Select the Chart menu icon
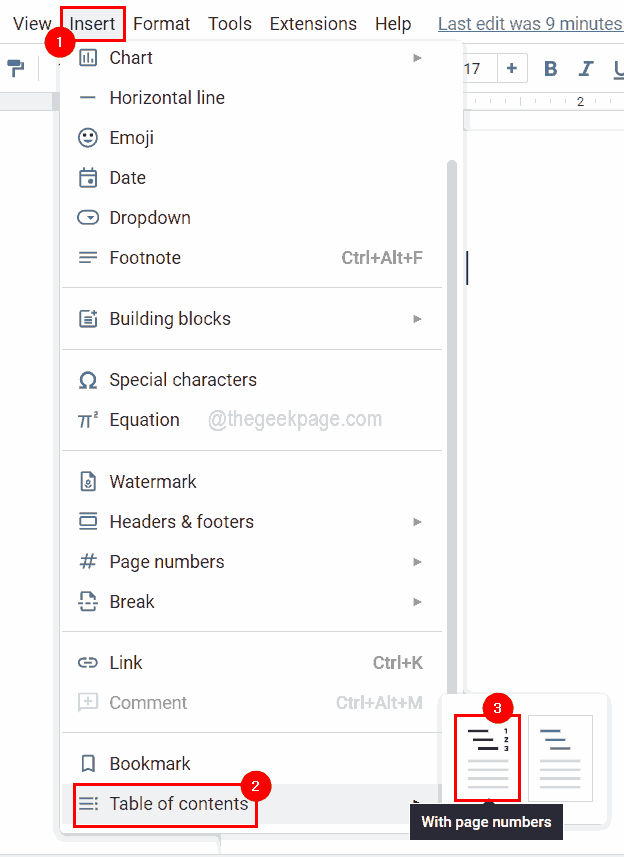 tap(89, 58)
